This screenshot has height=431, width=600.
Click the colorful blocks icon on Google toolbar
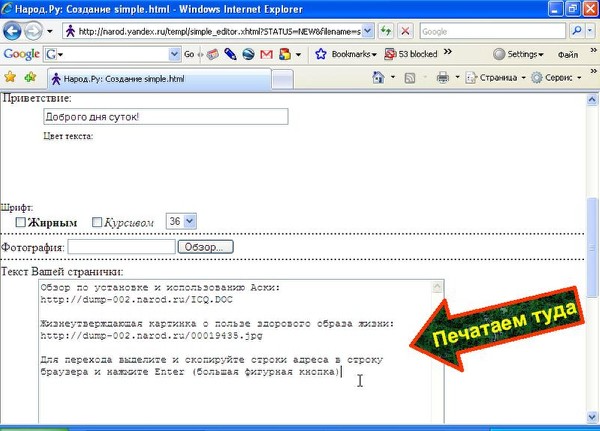[x=285, y=54]
